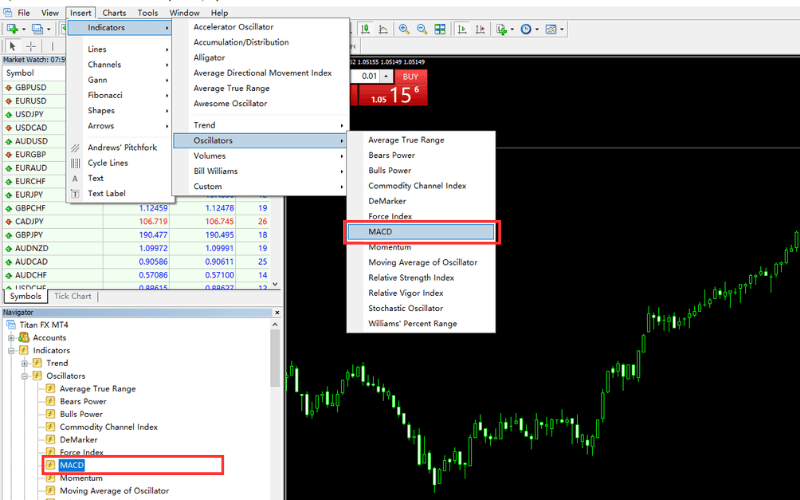Select MACD in Navigator tree
The width and height of the screenshot is (800, 500).
tap(71, 465)
